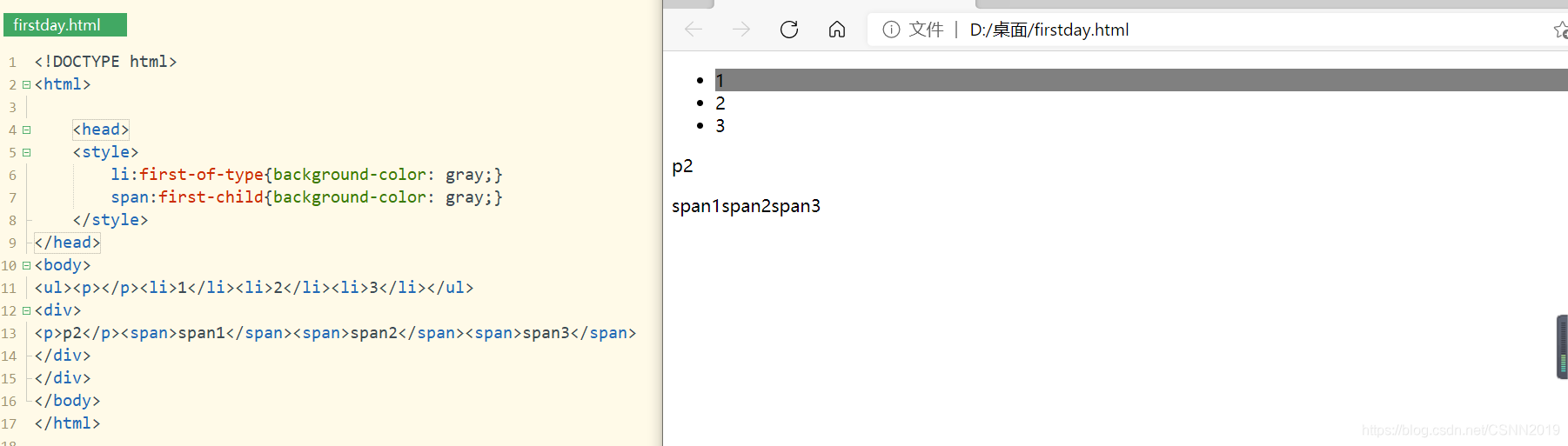Screen dimensions: 1568x446
Task: Click the span1span2span3 text
Action: coord(746,206)
